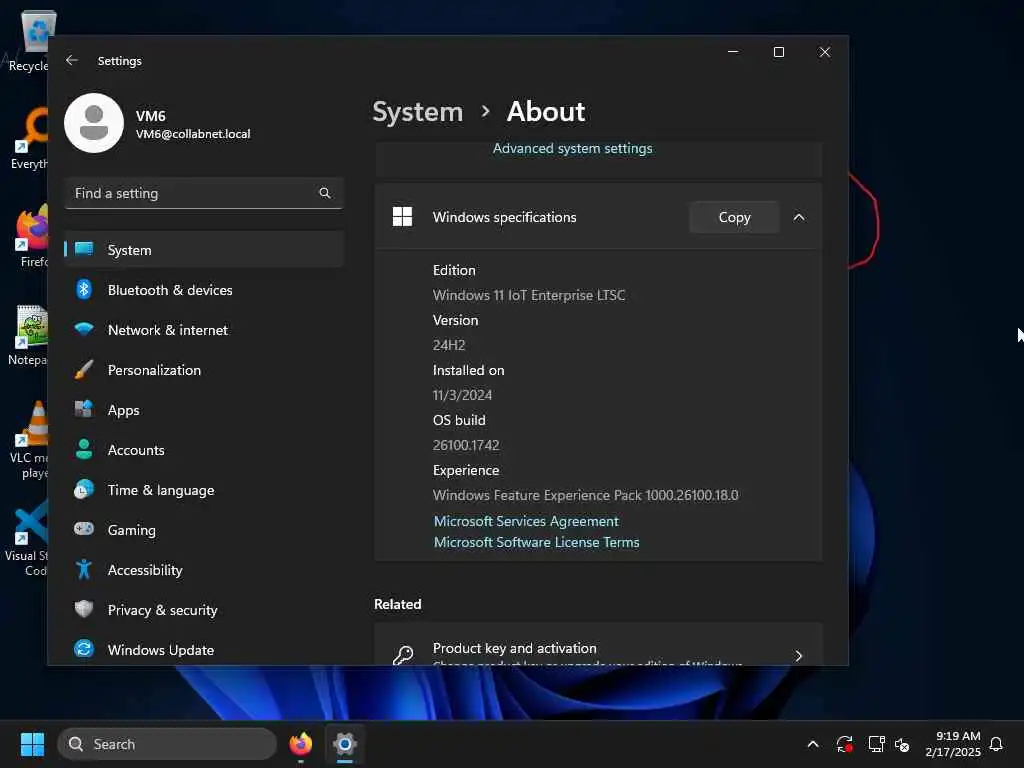Open Windows Update settings

pos(204,650)
